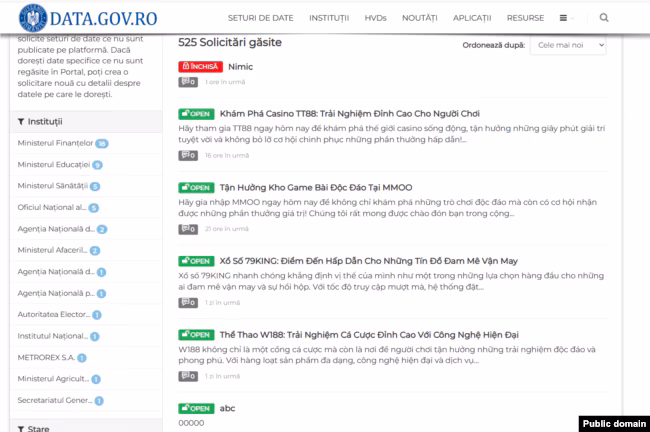650x432 pixels.
Task: Open SETURI DE DATE menu item
Action: 255,18
